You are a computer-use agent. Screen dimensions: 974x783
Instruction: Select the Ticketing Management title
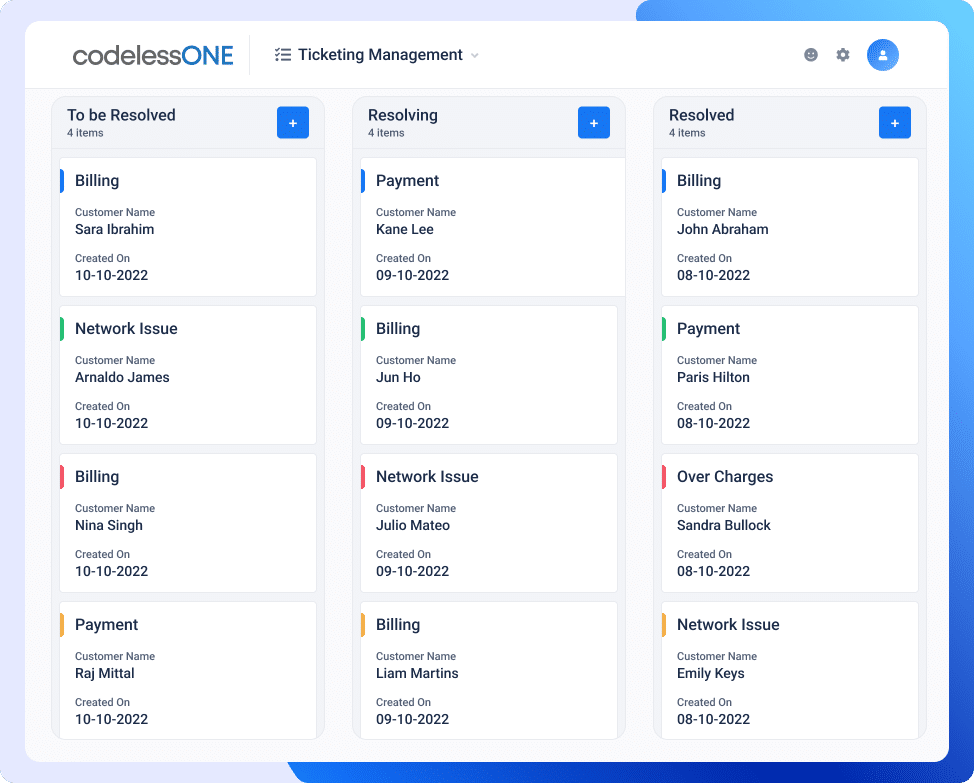point(380,55)
